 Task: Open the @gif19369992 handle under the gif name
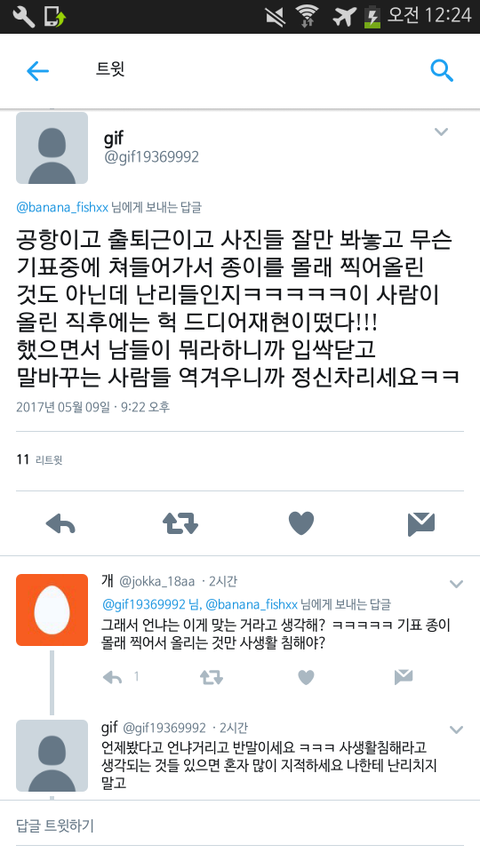click(x=151, y=157)
